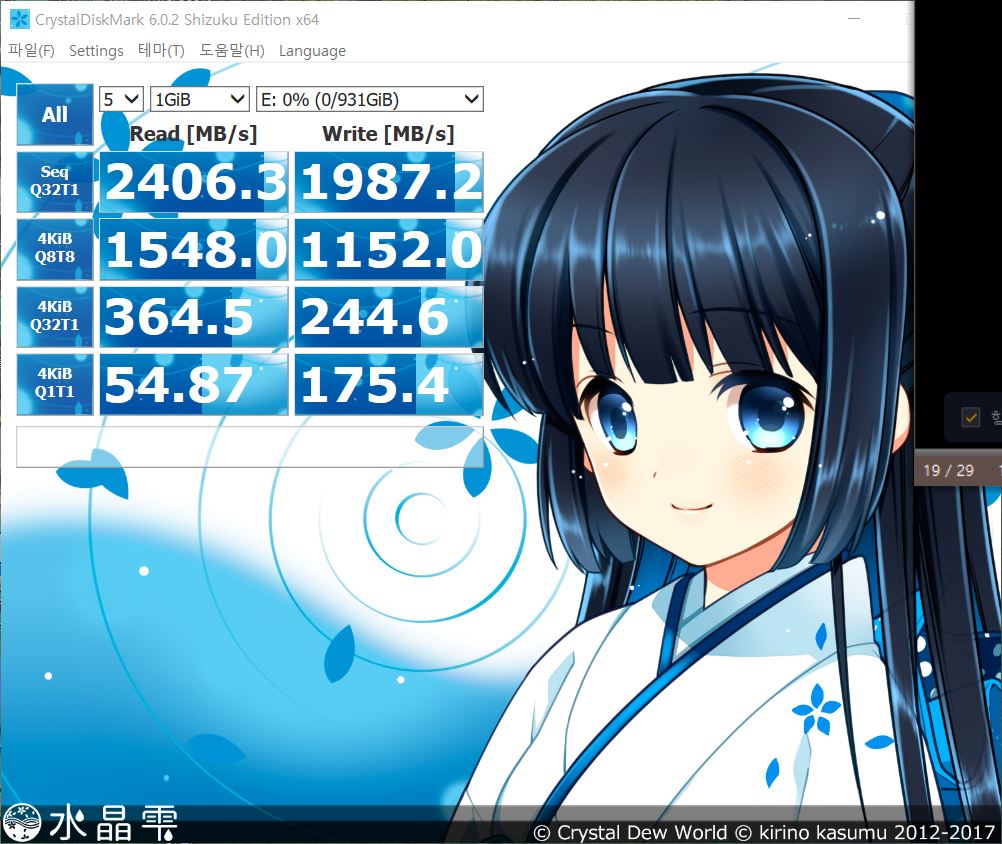The image size is (1002, 844).
Task: Click the CrystalDiskMark app icon in title bar
Action: [x=19, y=19]
